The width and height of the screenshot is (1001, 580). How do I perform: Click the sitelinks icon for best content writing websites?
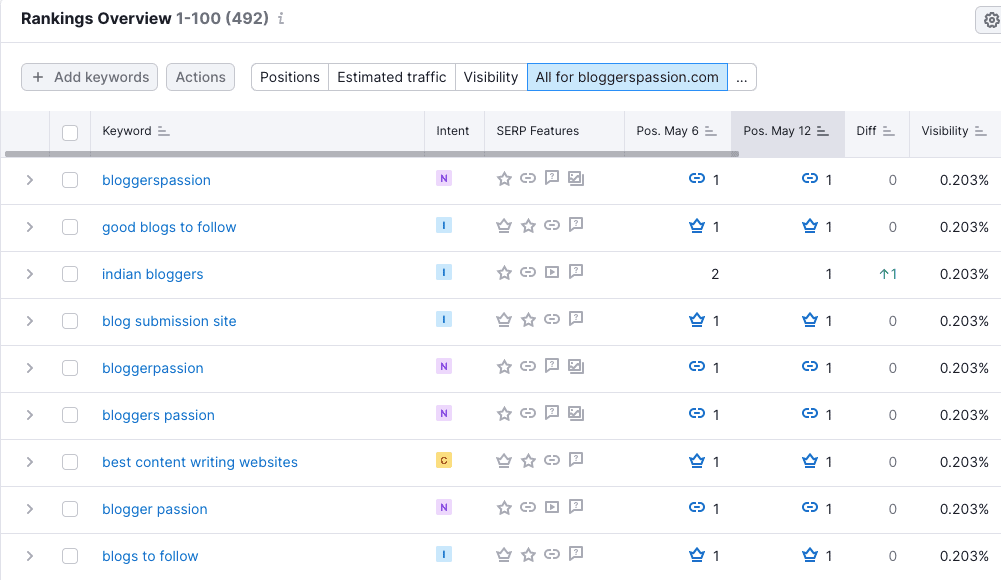pos(552,461)
